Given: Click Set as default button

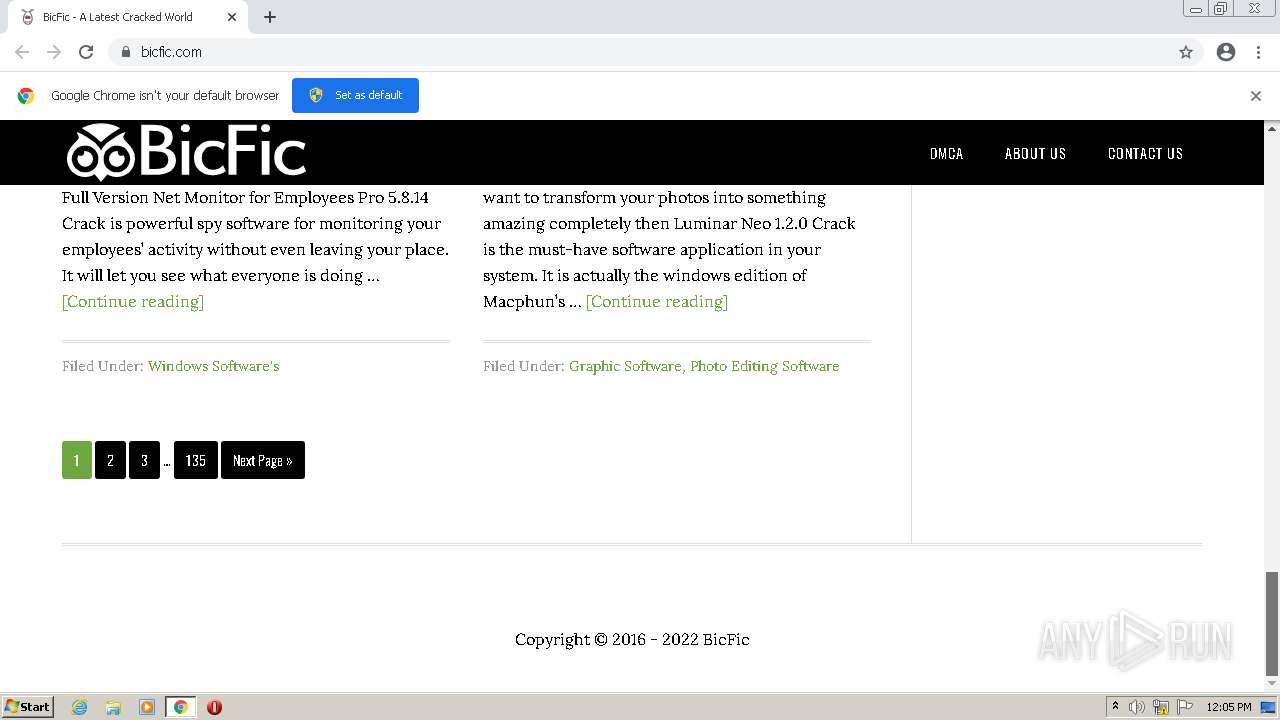Looking at the screenshot, I should coord(355,95).
